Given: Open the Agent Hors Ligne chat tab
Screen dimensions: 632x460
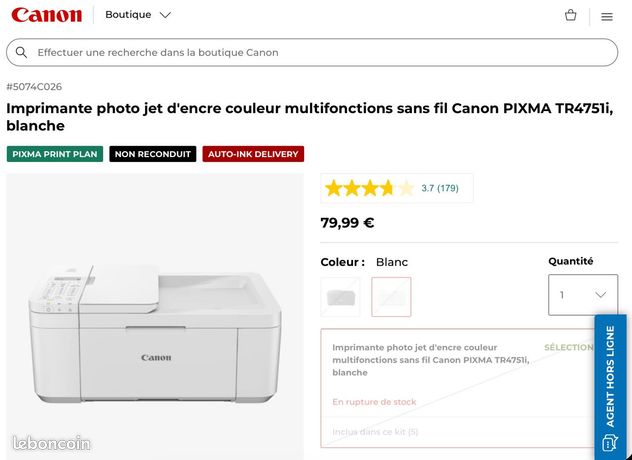Looking at the screenshot, I should (x=610, y=387).
